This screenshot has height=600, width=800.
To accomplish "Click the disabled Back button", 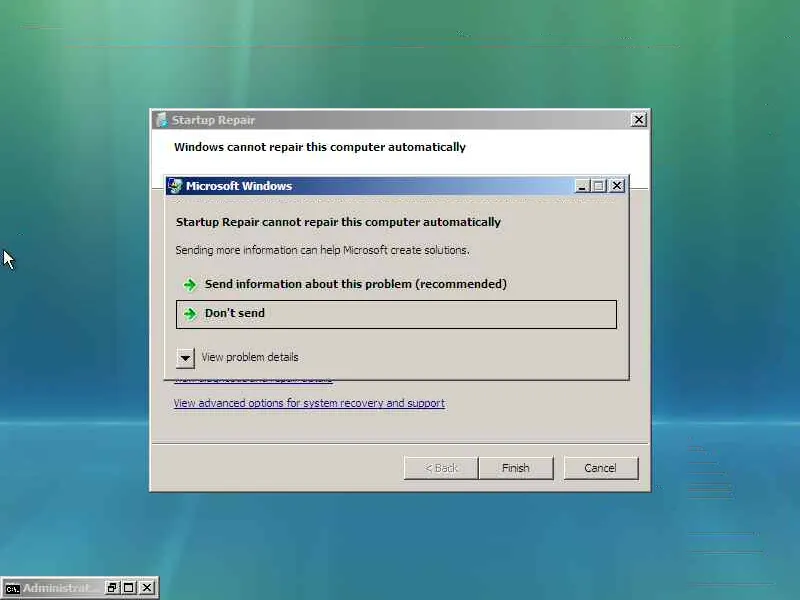I will 441,468.
